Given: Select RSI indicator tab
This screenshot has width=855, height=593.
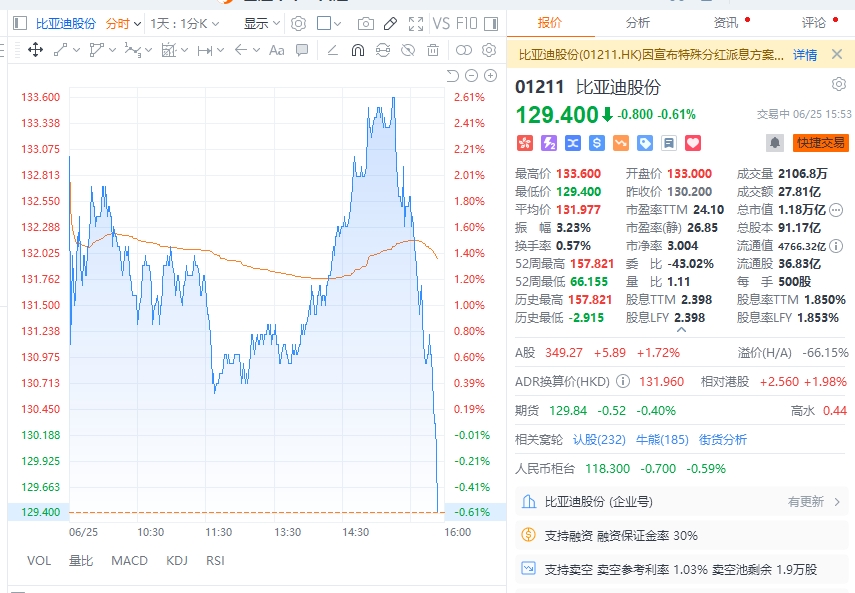Looking at the screenshot, I should tap(215, 560).
